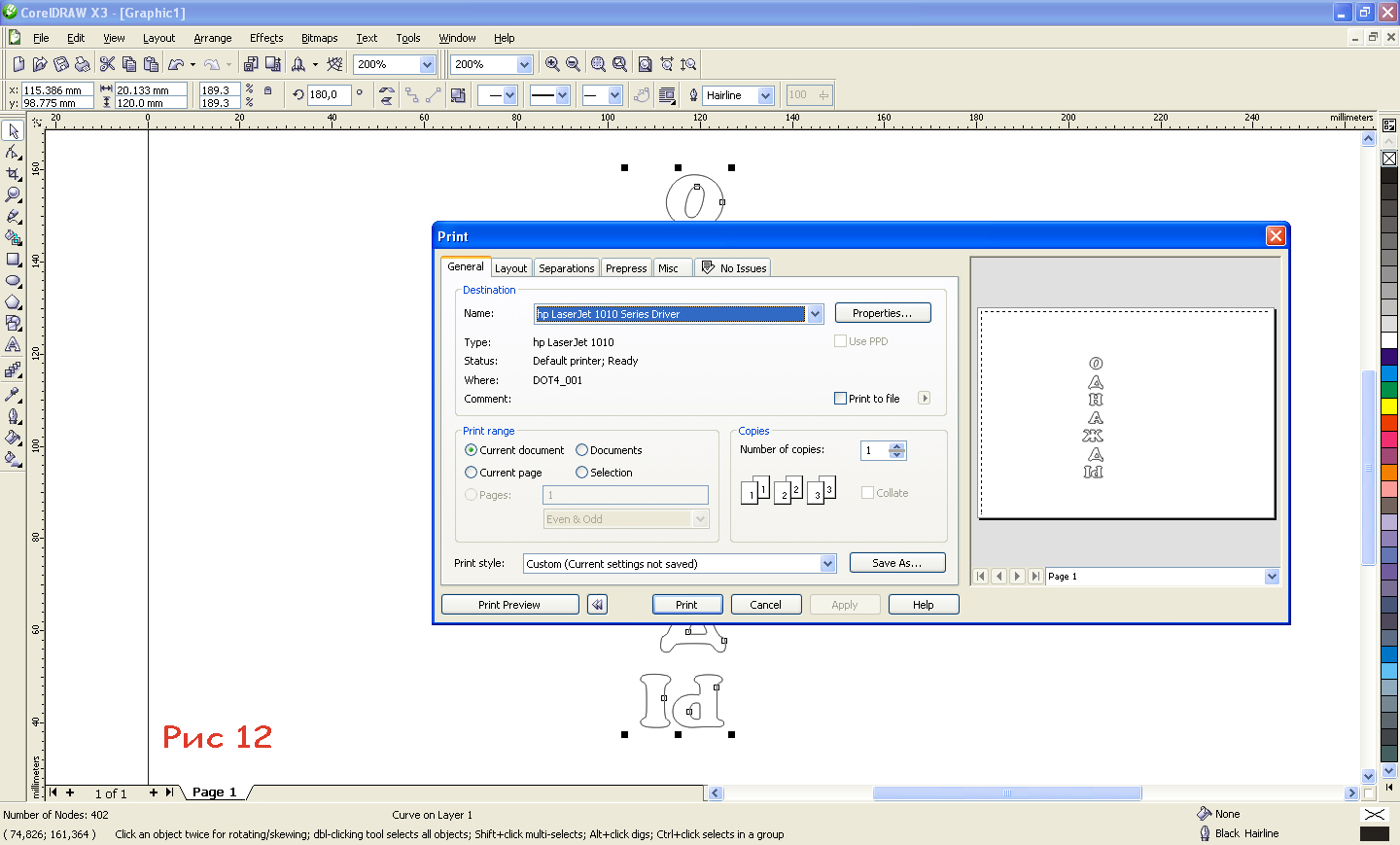Click the Zoom Out magnifier icon
The image size is (1400, 845).
tap(573, 64)
